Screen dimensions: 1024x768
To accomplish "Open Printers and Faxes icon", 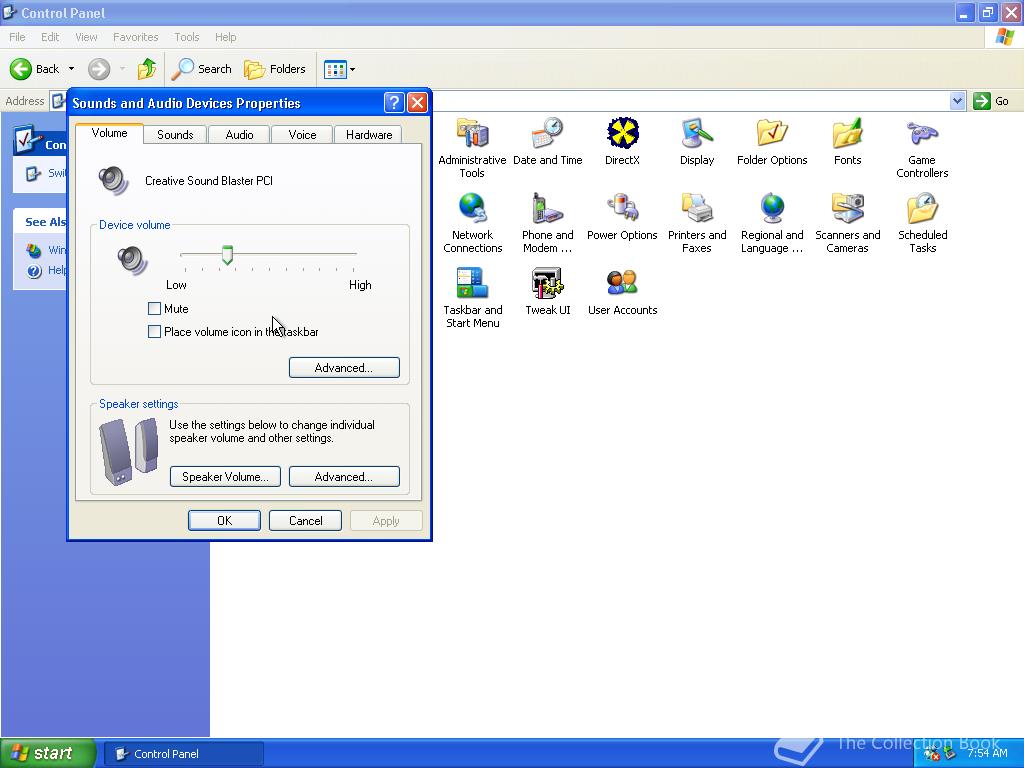I will coord(697,223).
